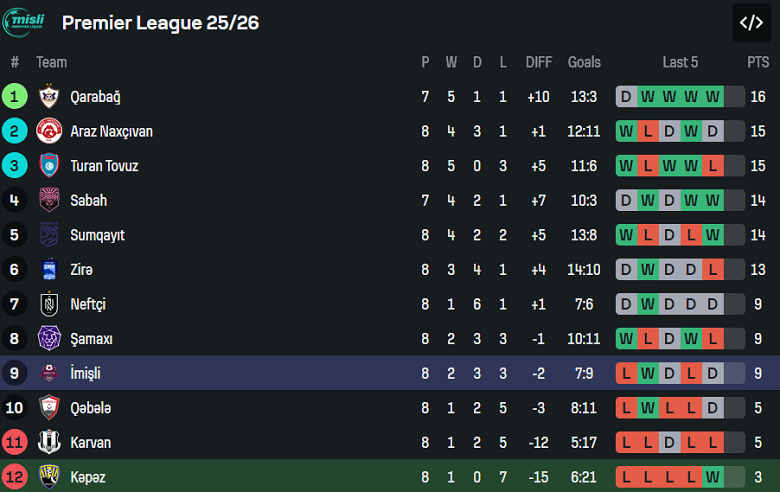Image resolution: width=780 pixels, height=492 pixels.
Task: Click the Neftçi team crest
Action: (x=49, y=304)
